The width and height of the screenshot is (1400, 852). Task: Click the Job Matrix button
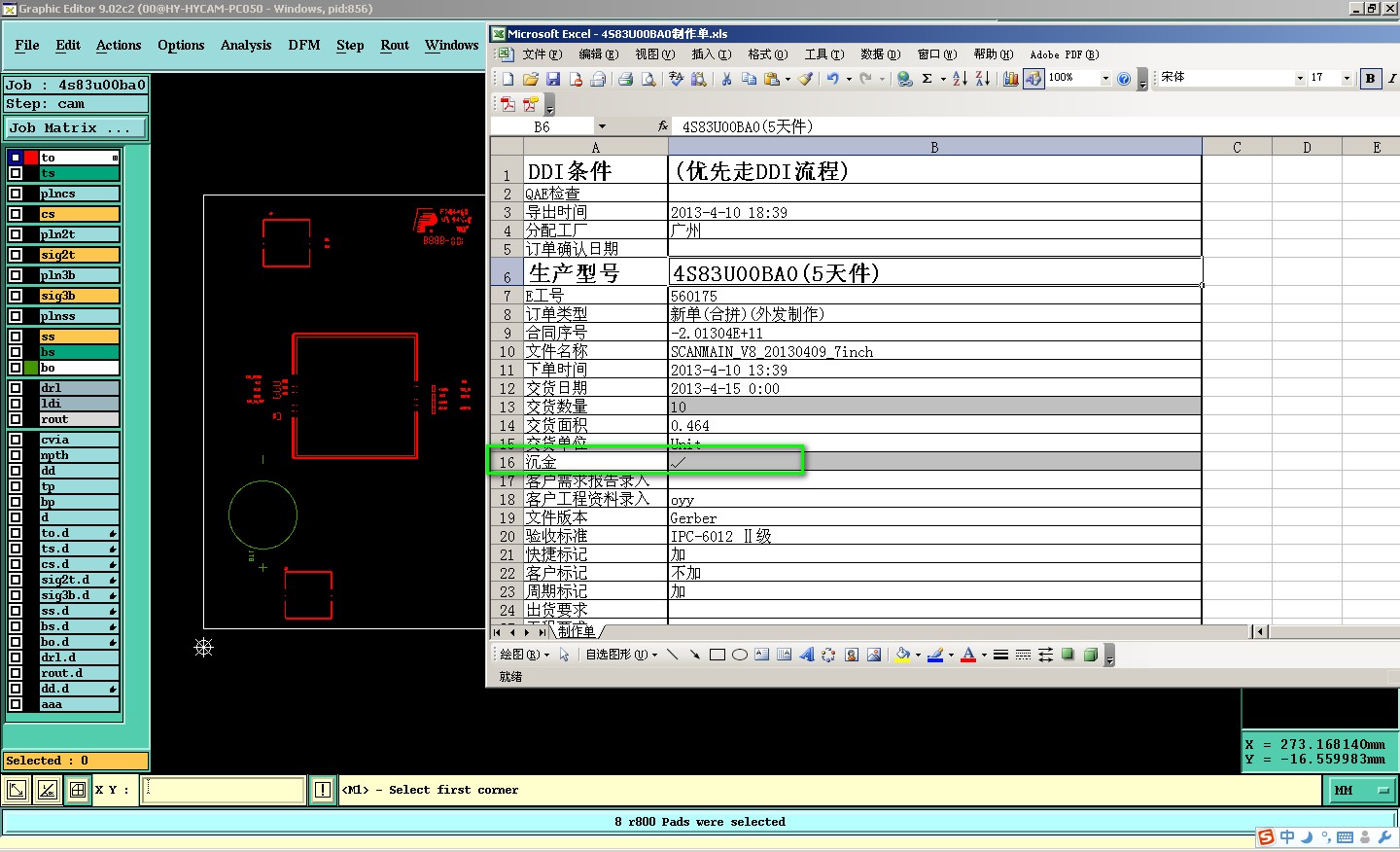click(76, 128)
